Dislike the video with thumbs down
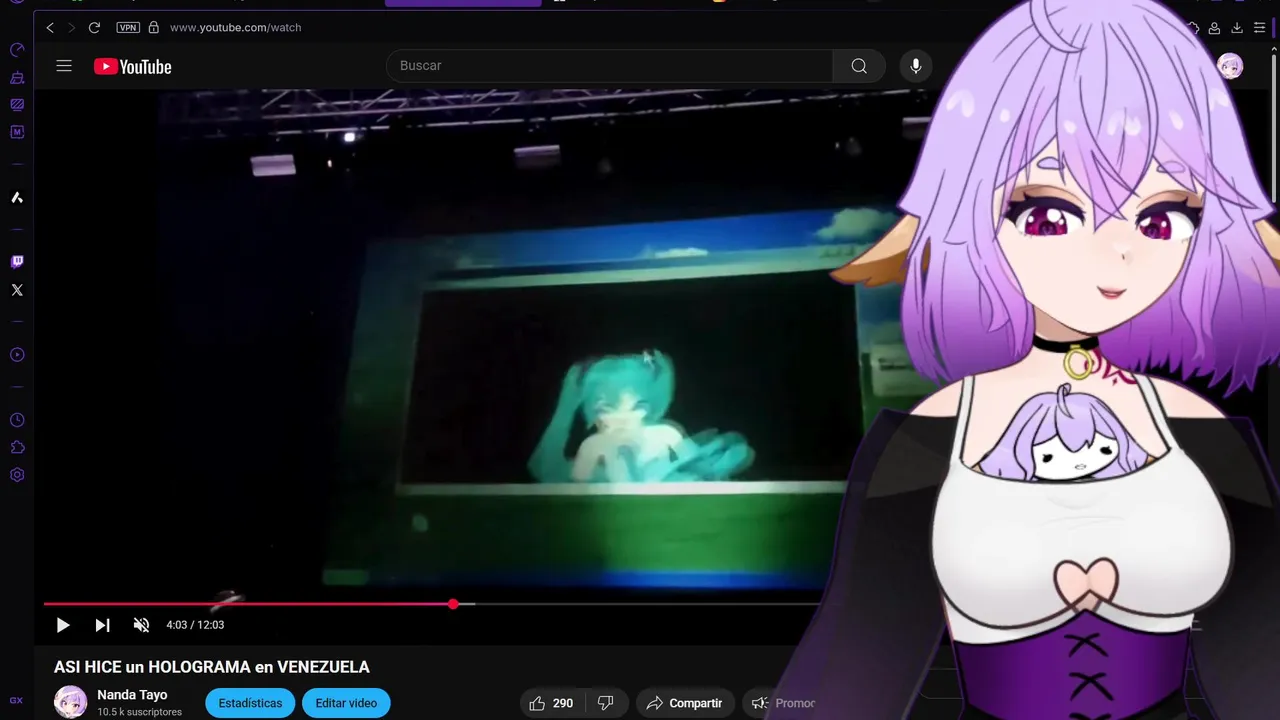This screenshot has height=720, width=1280. [x=606, y=703]
